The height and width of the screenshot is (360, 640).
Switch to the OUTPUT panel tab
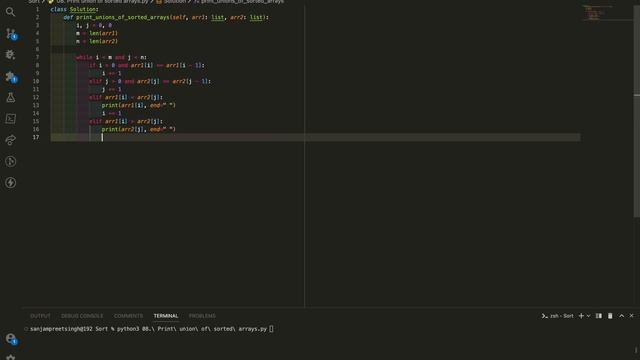click(40, 316)
